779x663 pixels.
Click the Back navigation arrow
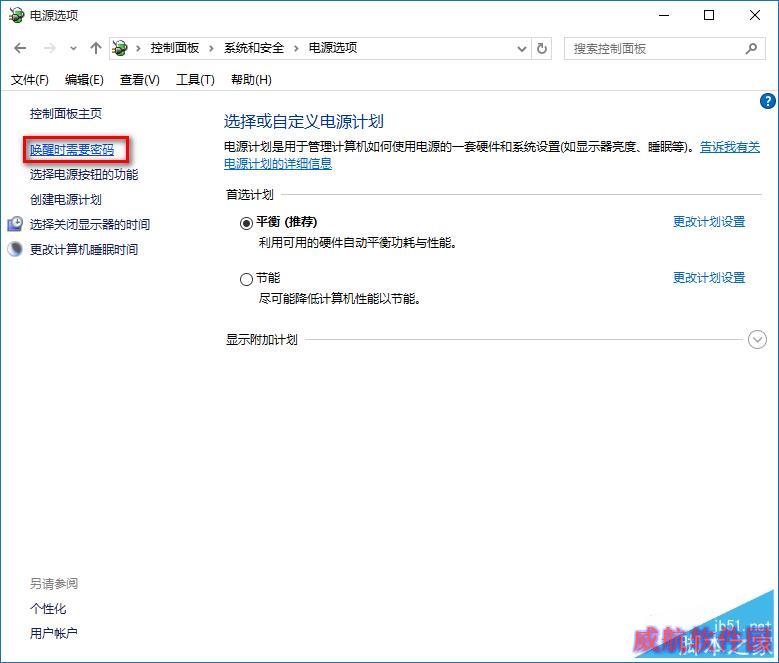tap(20, 48)
